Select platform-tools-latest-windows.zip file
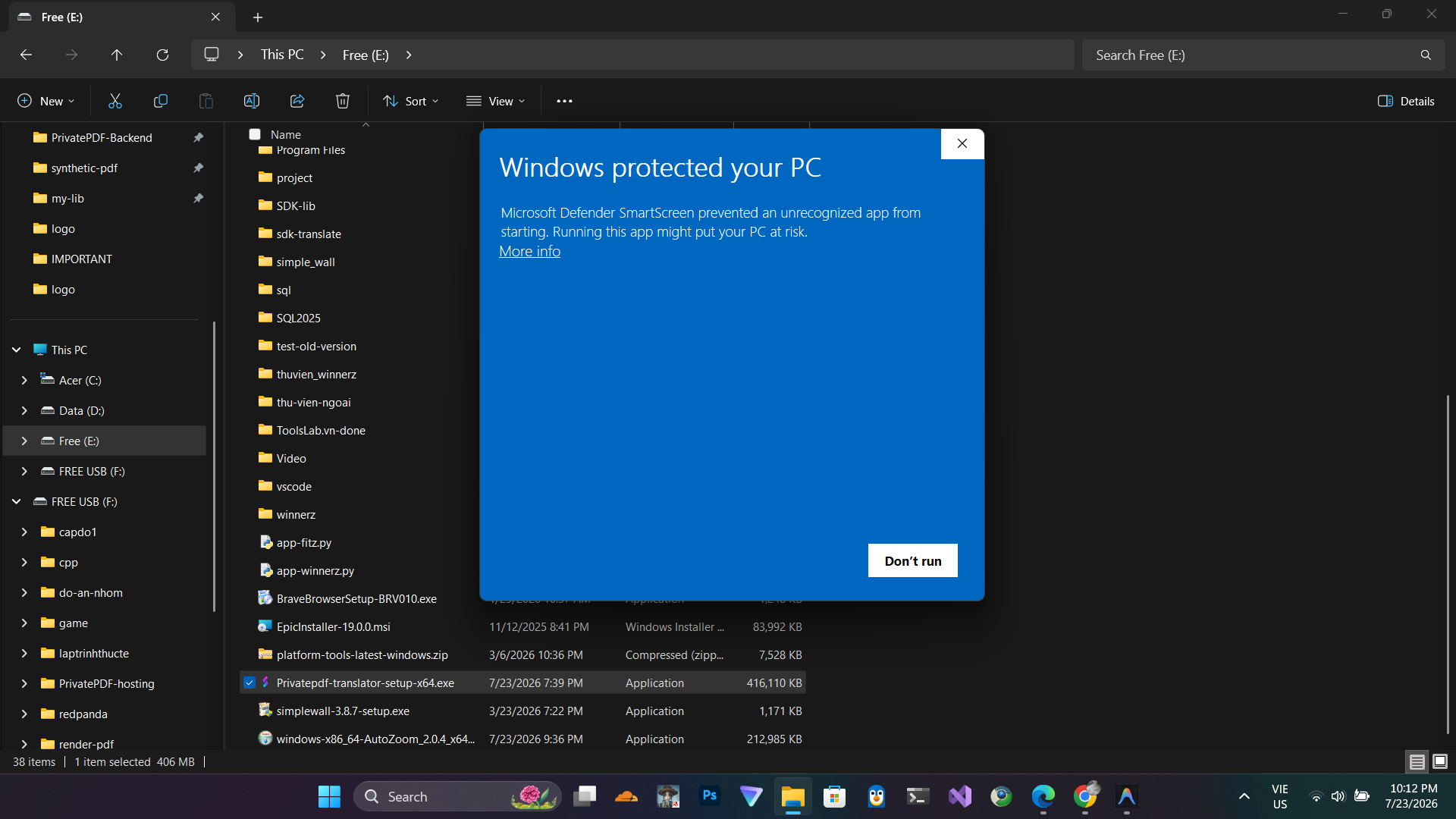 [x=522, y=654]
